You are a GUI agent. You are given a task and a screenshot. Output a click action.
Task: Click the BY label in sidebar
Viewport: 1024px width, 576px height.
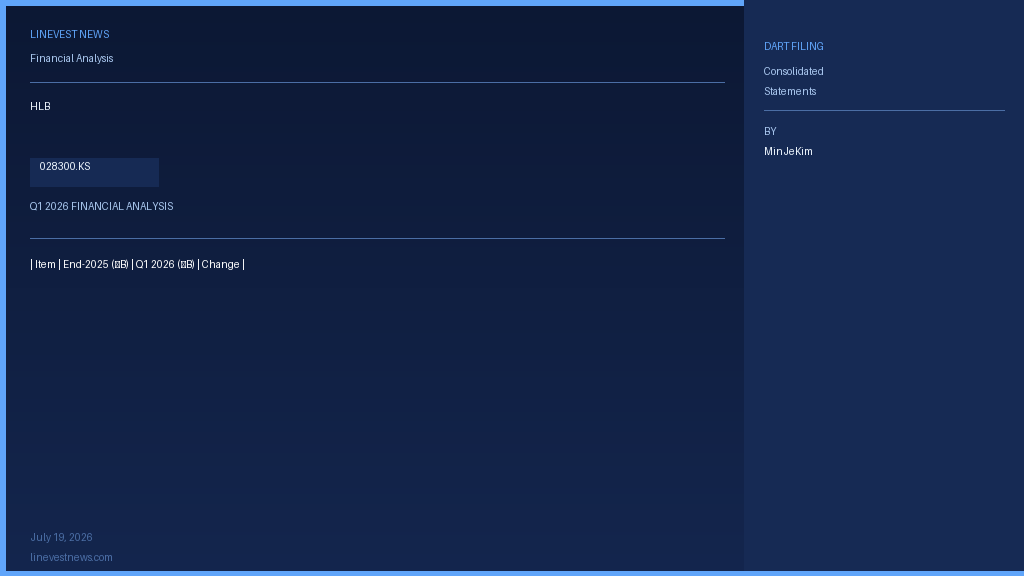click(770, 131)
